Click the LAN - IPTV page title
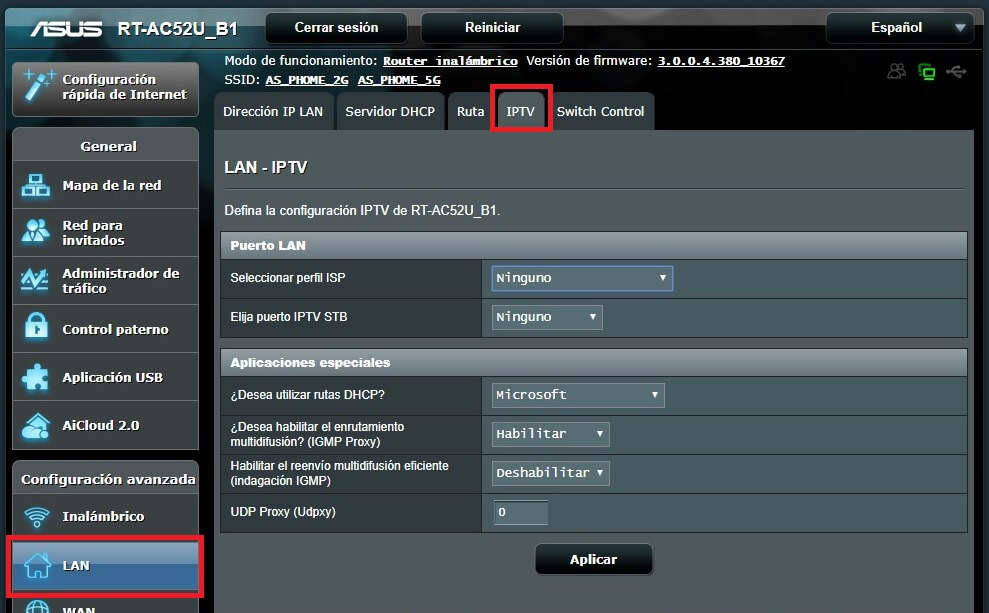 (x=266, y=168)
